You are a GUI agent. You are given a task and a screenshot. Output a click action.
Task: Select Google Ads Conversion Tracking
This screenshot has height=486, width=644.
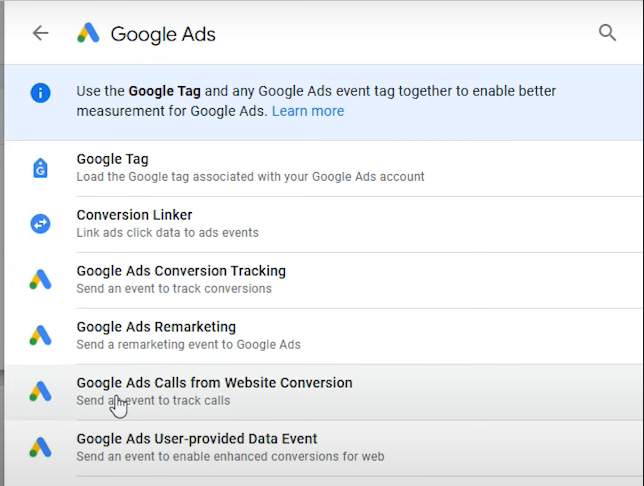(324, 280)
